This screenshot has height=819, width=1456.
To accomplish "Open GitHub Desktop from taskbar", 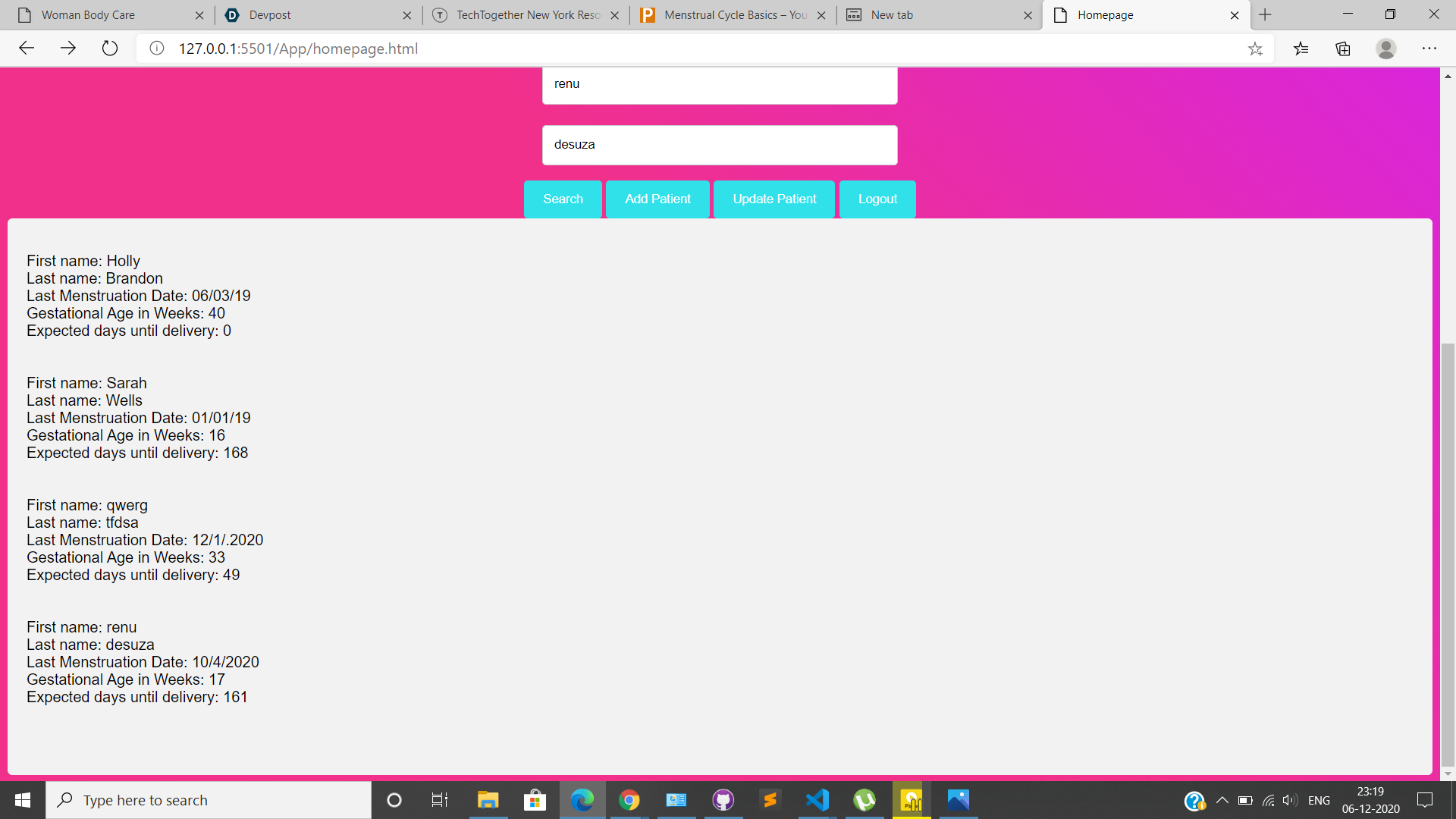I will 723,800.
